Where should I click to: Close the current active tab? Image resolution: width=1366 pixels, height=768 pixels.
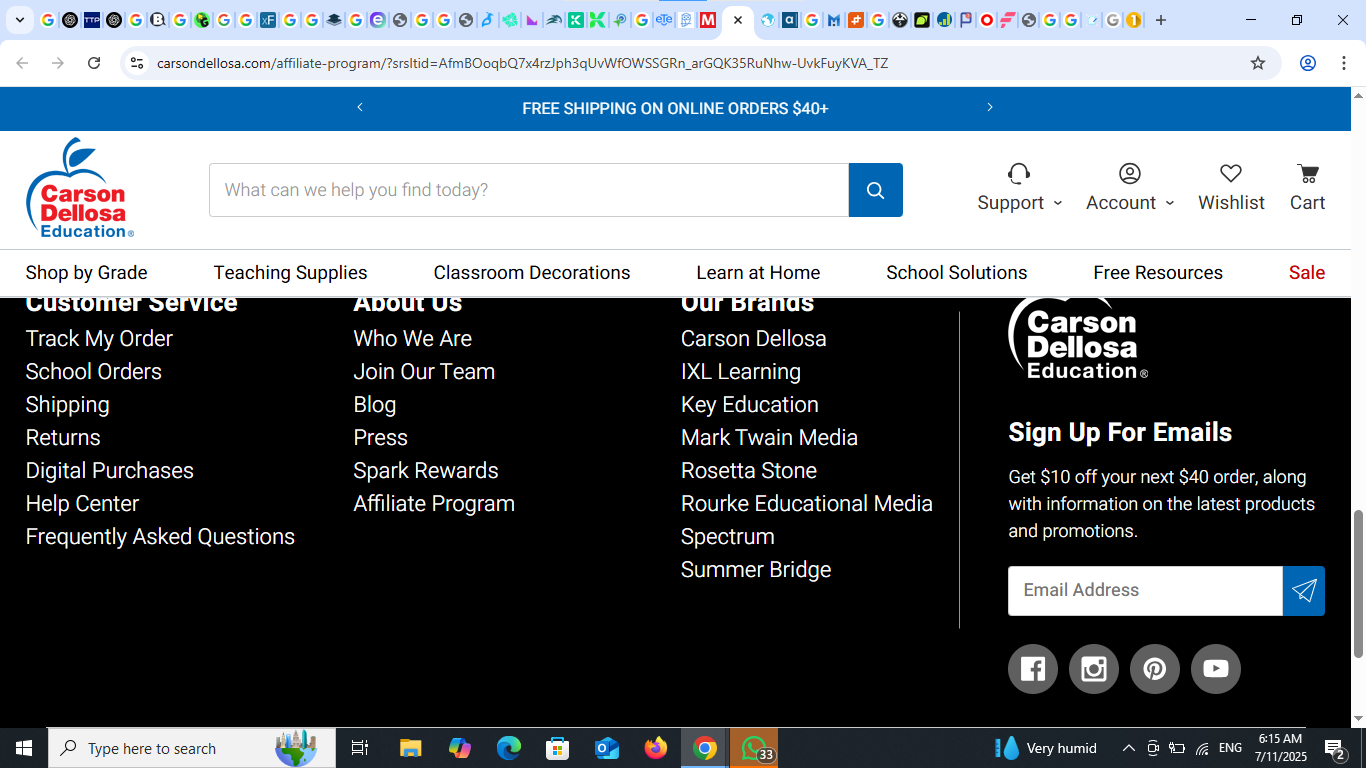pos(738,20)
